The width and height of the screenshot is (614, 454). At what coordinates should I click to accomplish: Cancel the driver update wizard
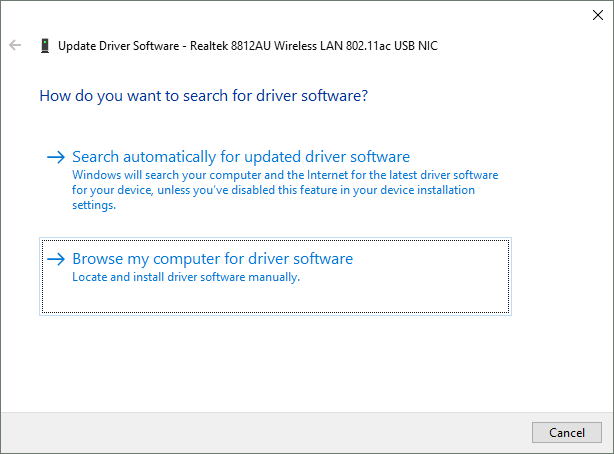click(x=567, y=432)
